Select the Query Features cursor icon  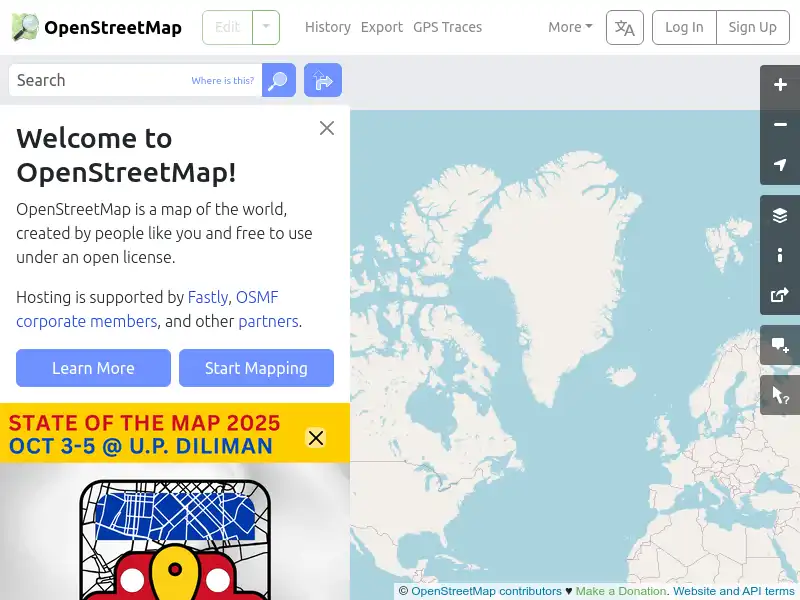click(779, 395)
